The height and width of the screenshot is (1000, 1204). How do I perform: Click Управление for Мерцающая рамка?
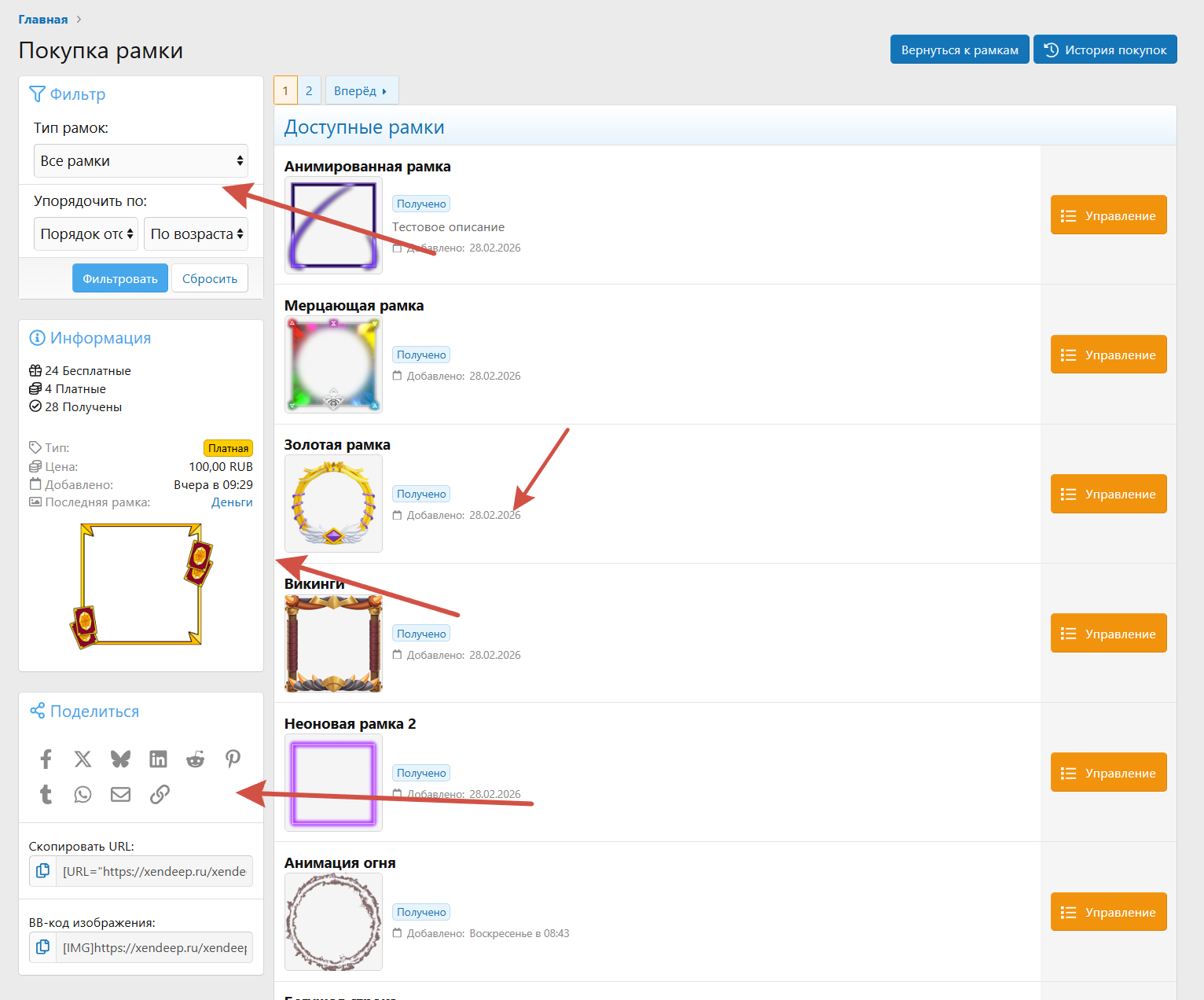(x=1108, y=355)
